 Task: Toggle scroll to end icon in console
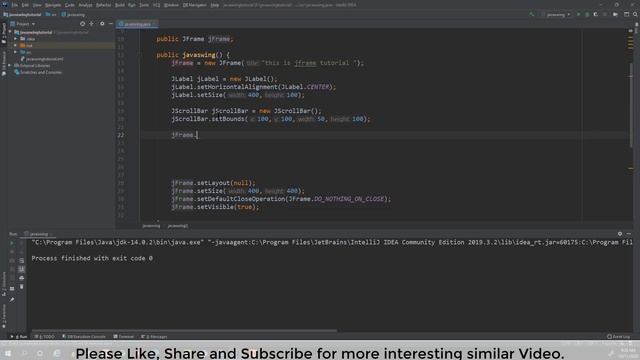[22, 269]
